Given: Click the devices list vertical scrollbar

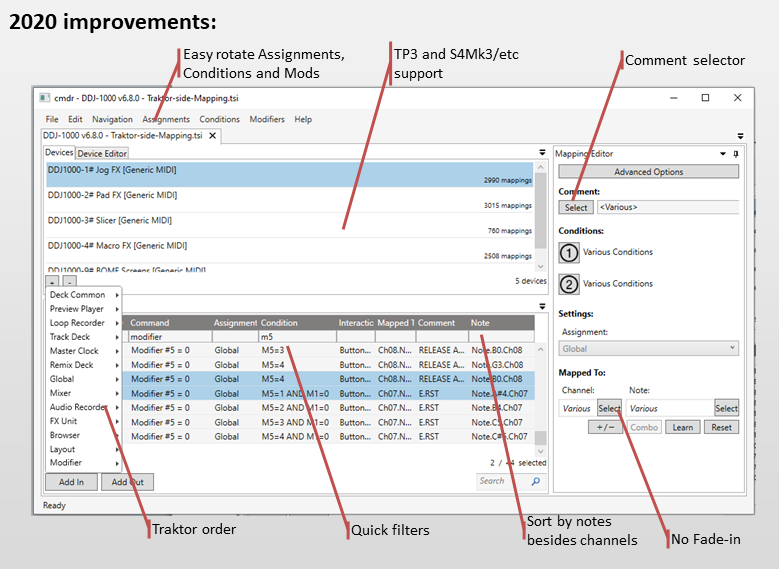Looking at the screenshot, I should pos(541,211).
